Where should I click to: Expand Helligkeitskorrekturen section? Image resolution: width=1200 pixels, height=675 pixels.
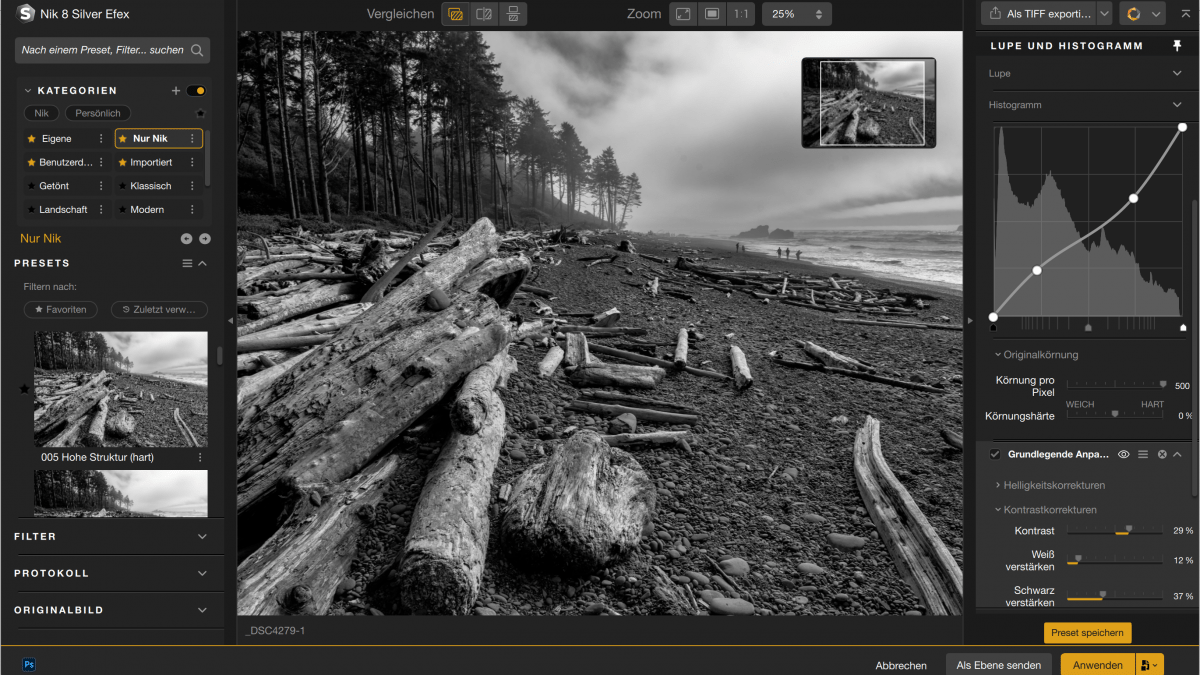[1054, 485]
